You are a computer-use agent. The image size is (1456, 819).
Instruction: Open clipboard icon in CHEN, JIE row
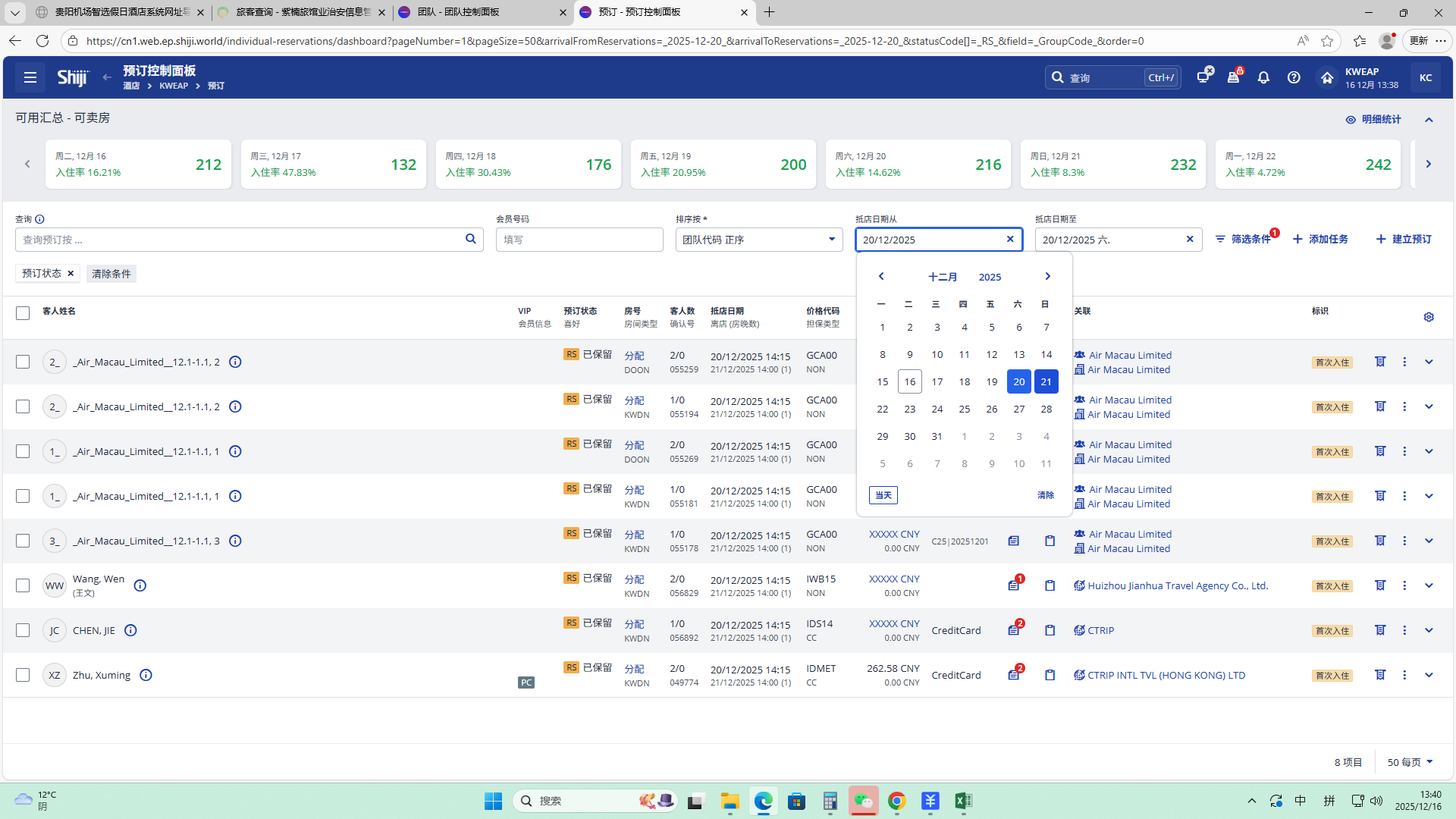coord(1050,630)
